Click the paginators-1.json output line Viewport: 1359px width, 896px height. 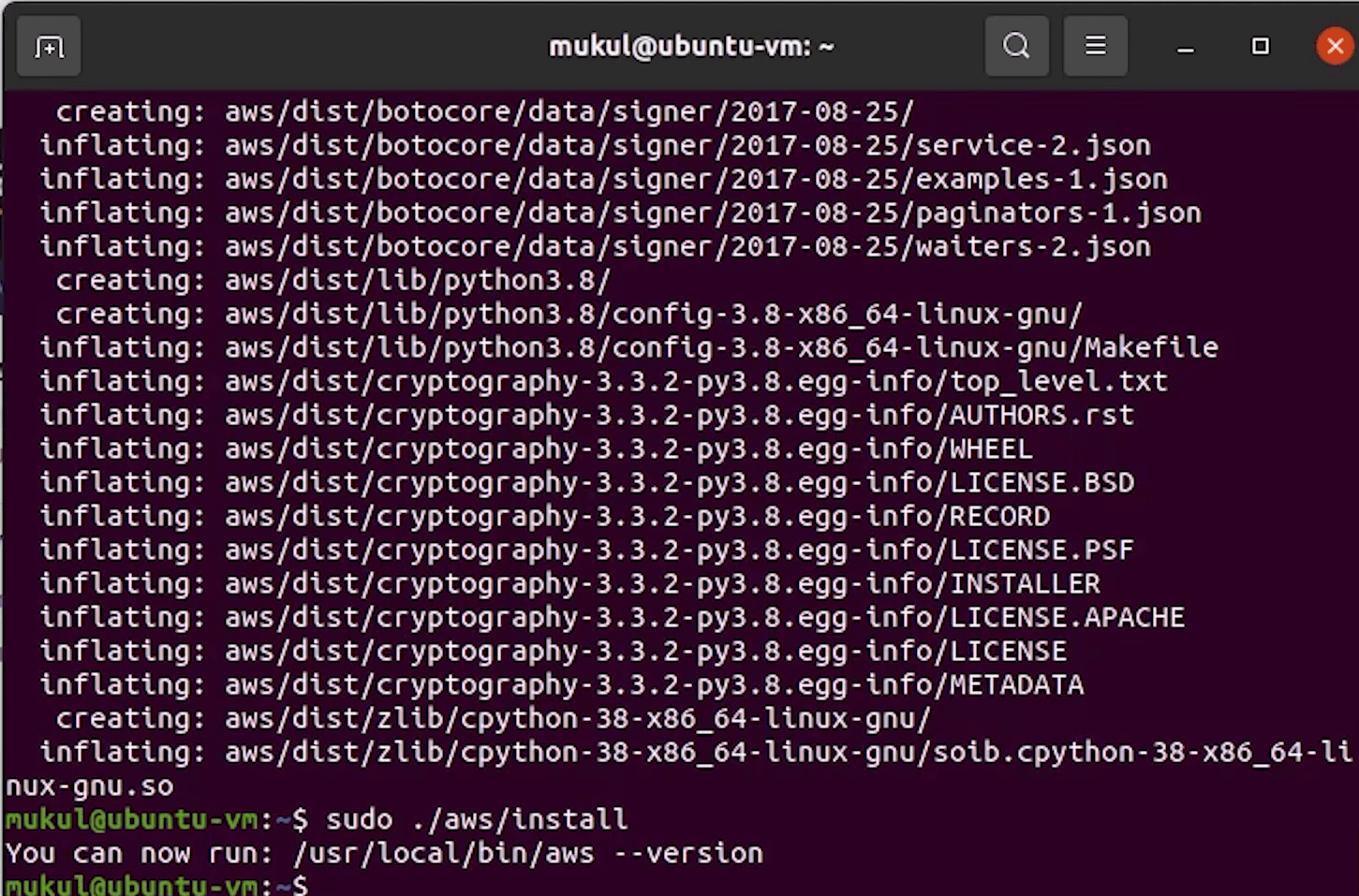[x=712, y=213]
